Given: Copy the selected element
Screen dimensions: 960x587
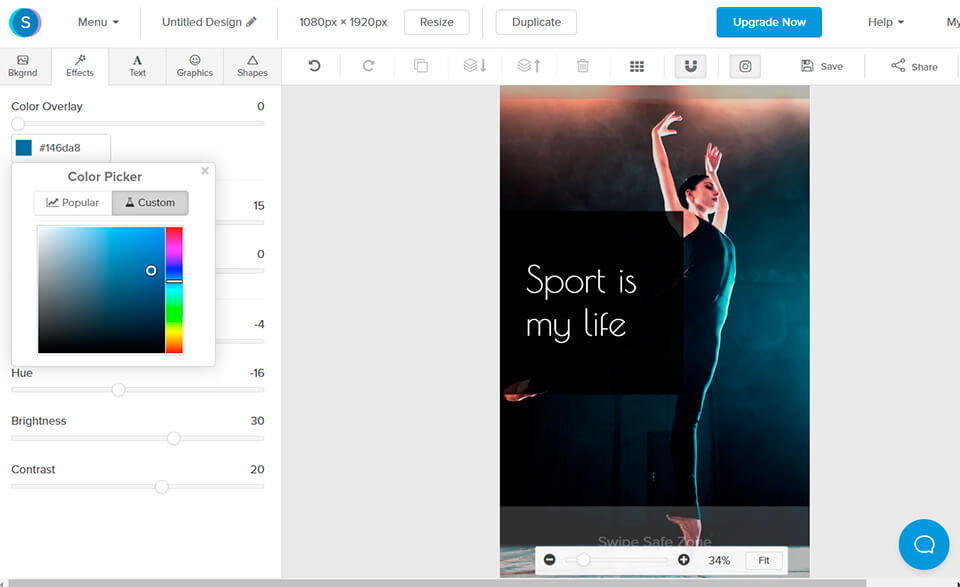Looking at the screenshot, I should point(420,66).
